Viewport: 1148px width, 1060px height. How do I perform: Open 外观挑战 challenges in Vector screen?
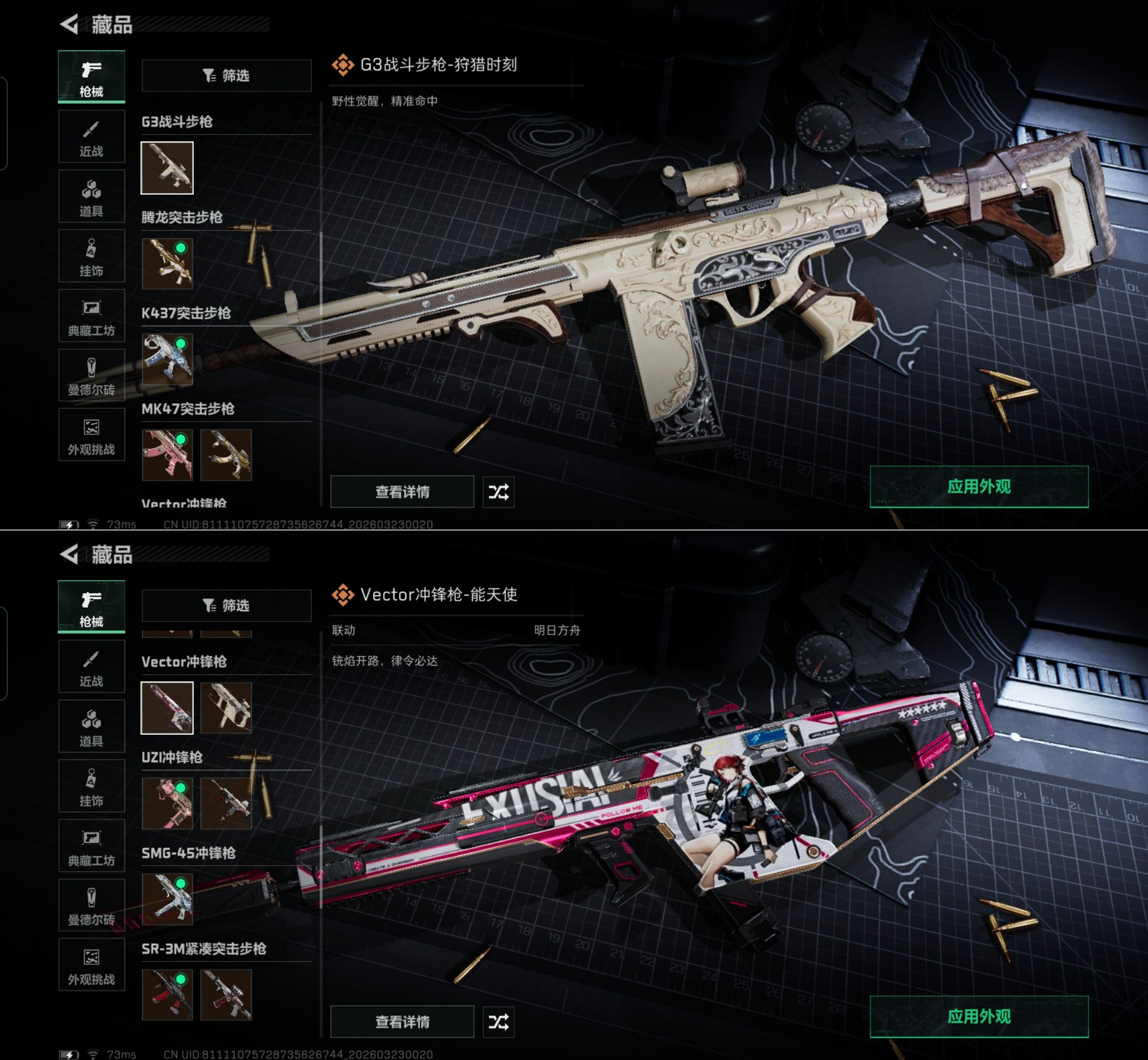tap(91, 965)
